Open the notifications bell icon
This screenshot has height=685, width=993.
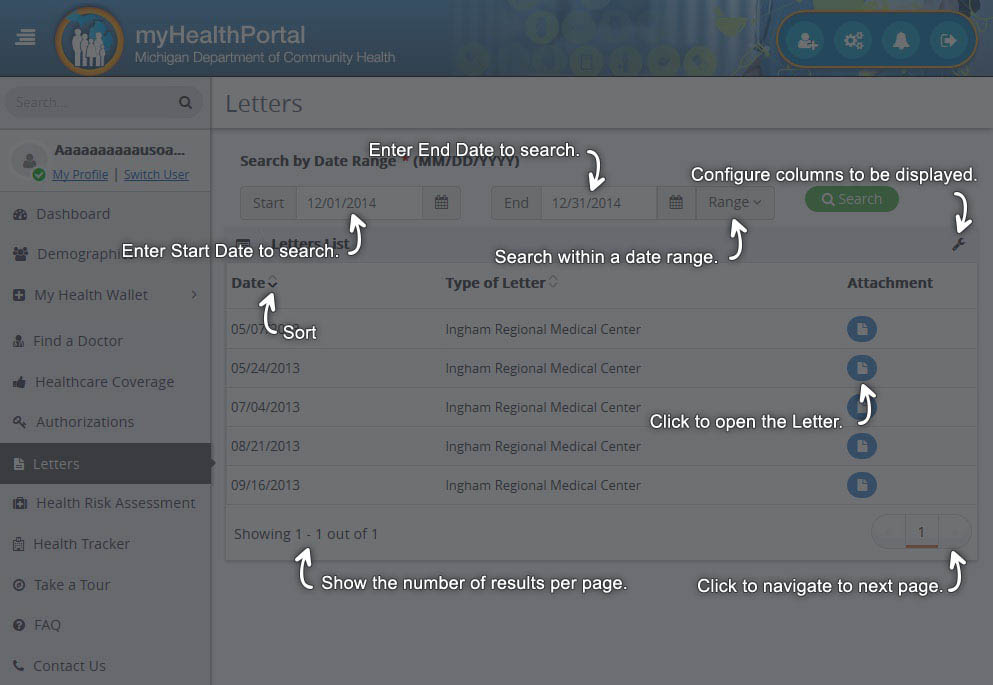coord(901,41)
